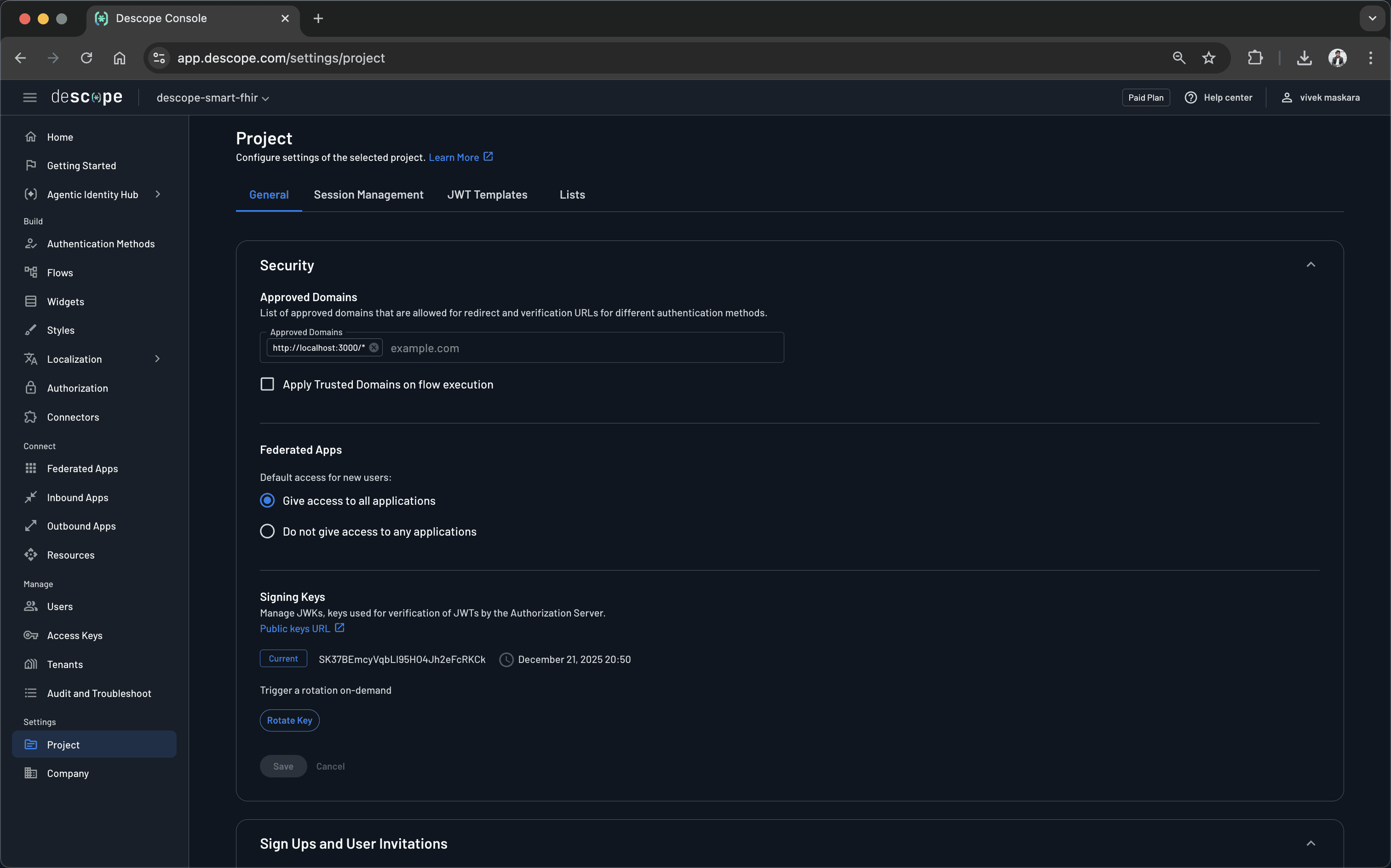Open the Connectors page
Screen dimensions: 1391x868
[x=72, y=417]
